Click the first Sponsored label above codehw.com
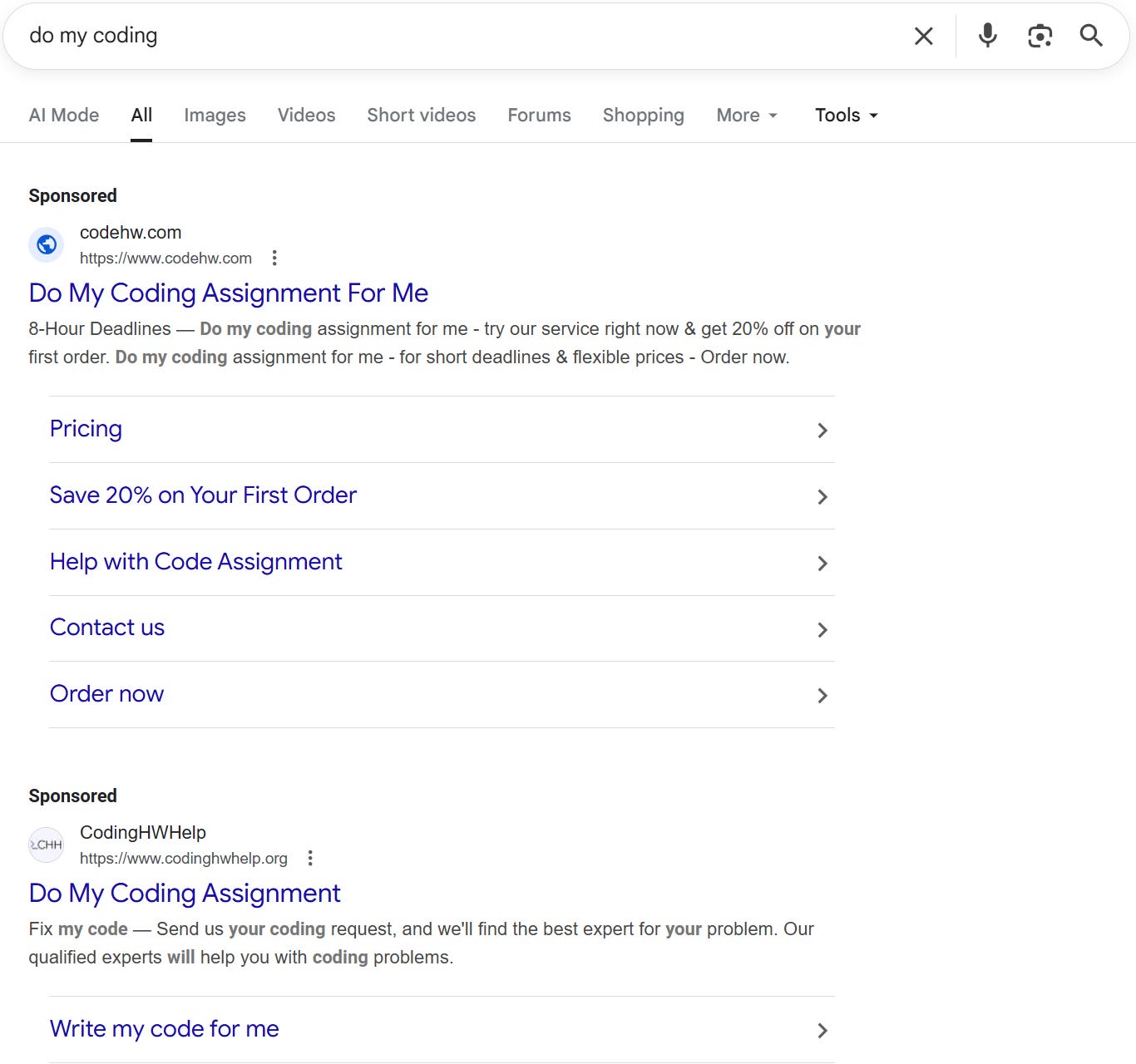Image resolution: width=1136 pixels, height=1064 pixels. pyautogui.click(x=73, y=195)
